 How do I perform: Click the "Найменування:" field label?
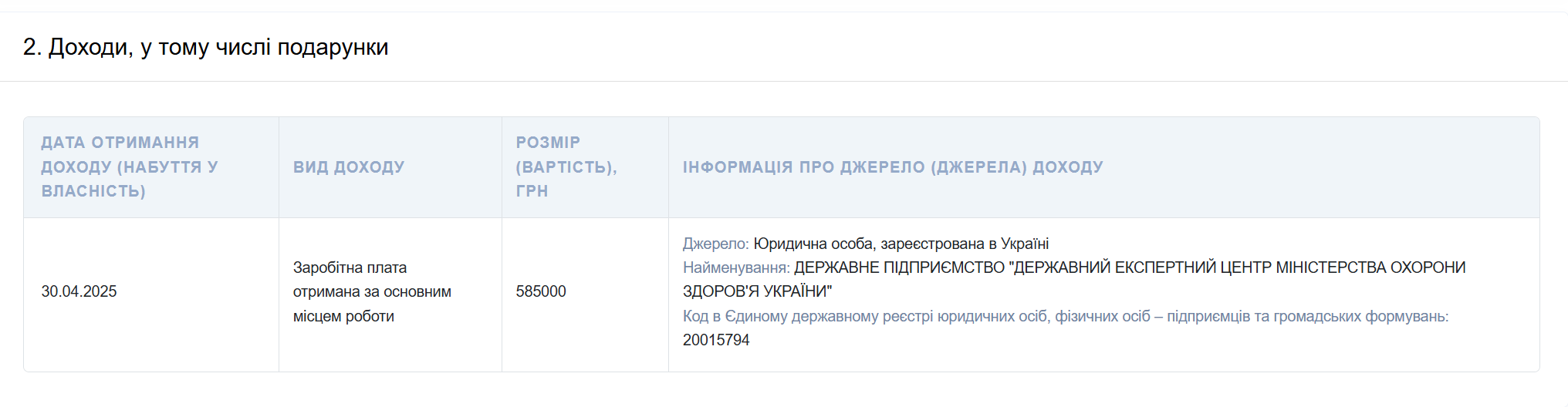736,267
